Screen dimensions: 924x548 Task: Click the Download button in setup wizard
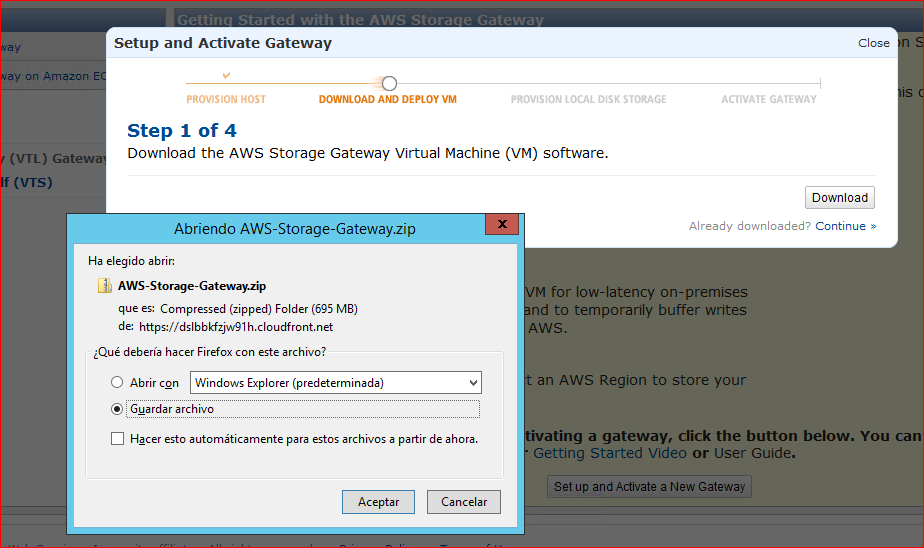pyautogui.click(x=840, y=197)
